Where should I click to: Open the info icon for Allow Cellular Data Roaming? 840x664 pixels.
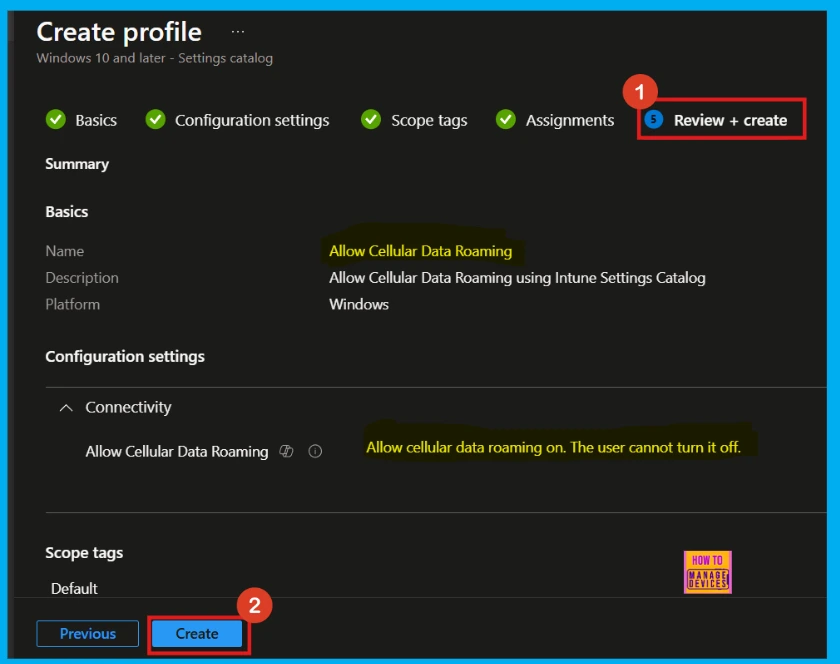[315, 451]
